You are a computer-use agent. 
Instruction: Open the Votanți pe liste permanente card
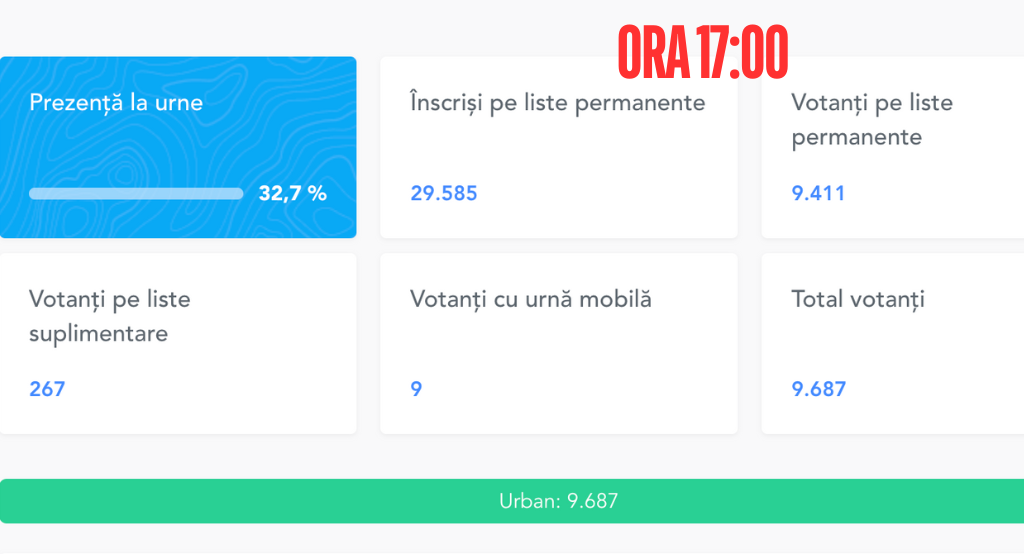(x=893, y=147)
